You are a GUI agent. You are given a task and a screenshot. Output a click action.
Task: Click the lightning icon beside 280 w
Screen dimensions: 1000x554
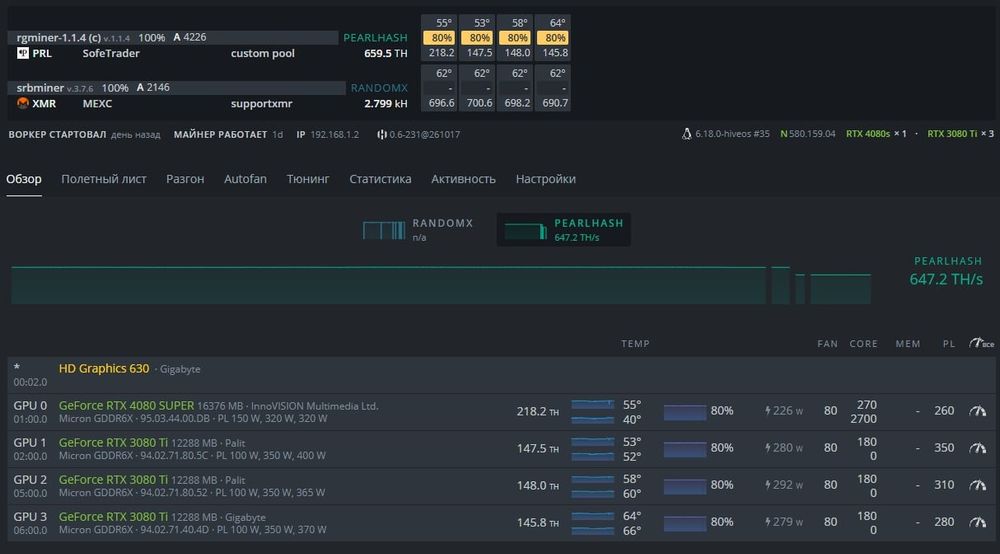768,448
